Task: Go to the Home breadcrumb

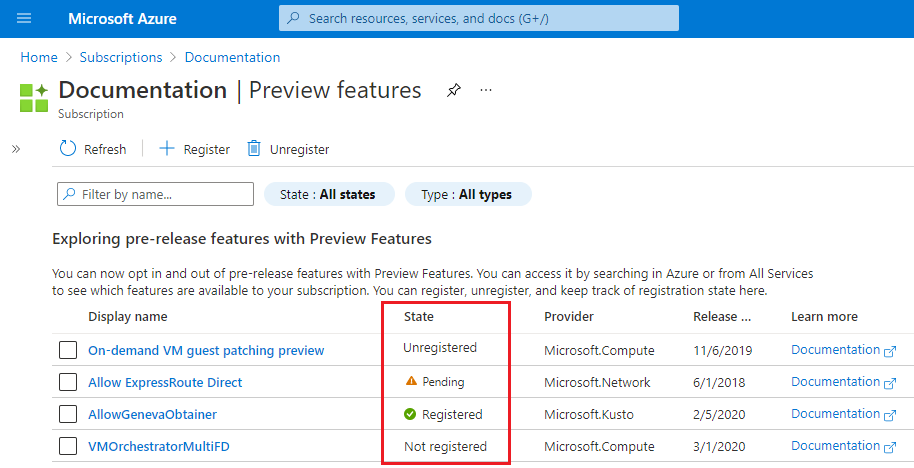Action: 39,57
